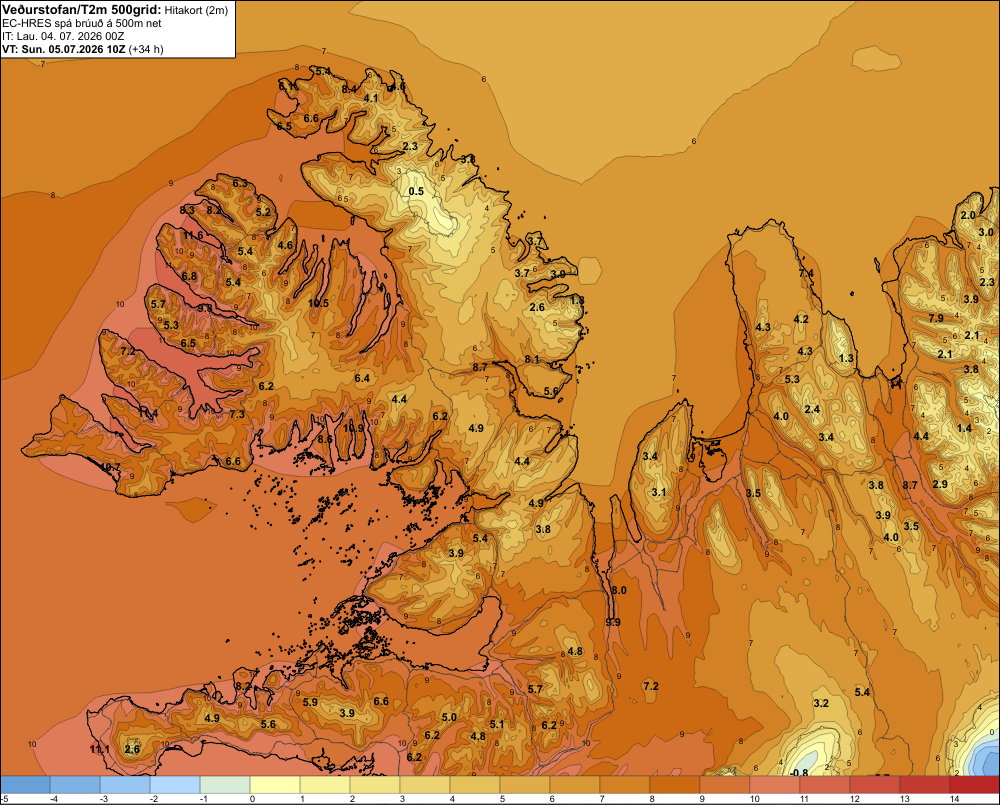This screenshot has width=1000, height=805.
Task: Select the legend color between 13 and 14
Action: (x=925, y=785)
